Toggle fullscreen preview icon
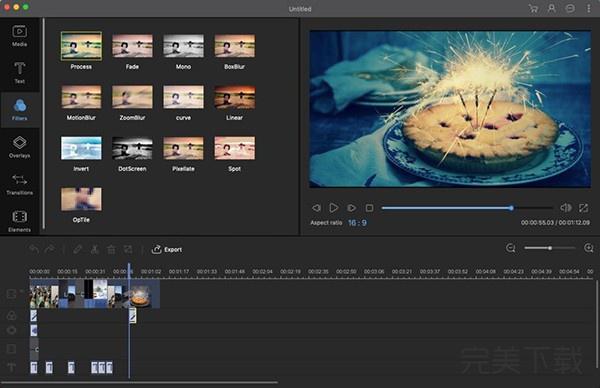Screen dimensions: 600x388 tap(583, 208)
